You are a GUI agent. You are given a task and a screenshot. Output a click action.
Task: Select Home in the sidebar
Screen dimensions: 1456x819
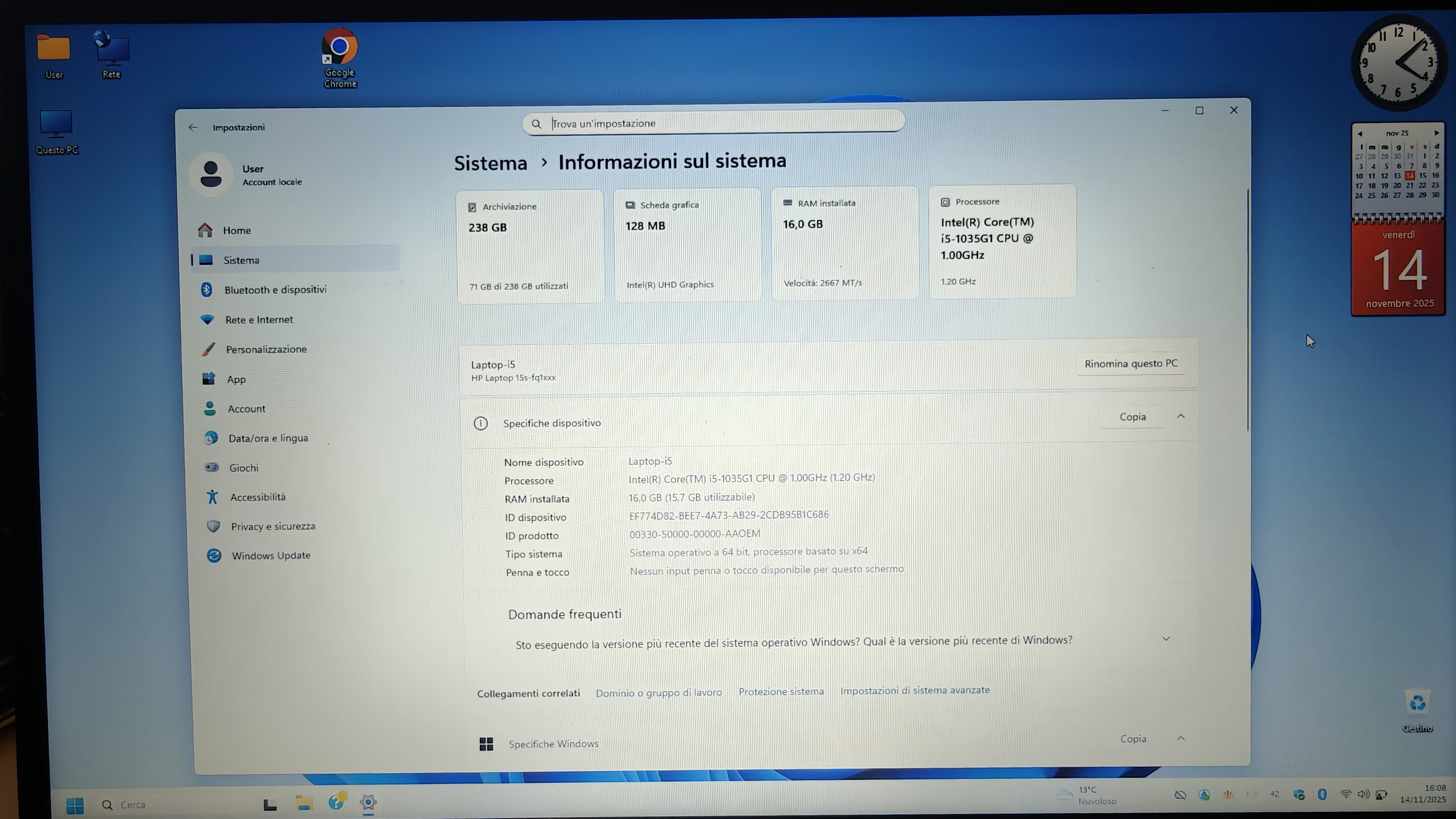click(237, 230)
